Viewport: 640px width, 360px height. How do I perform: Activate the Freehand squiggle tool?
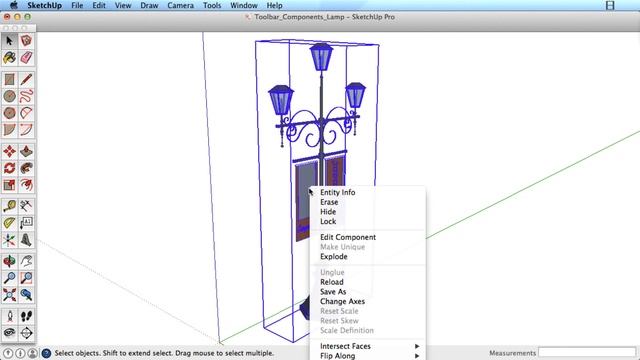[27, 96]
